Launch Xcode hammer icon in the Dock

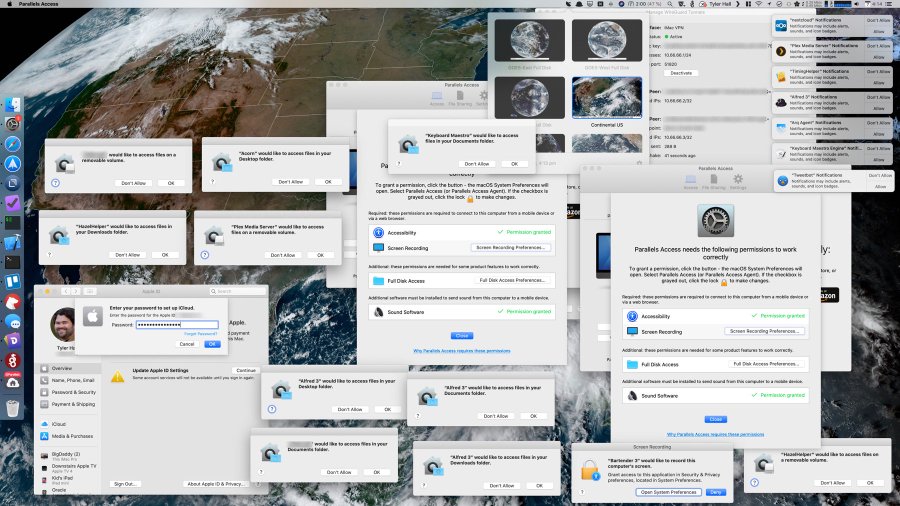coord(13,242)
